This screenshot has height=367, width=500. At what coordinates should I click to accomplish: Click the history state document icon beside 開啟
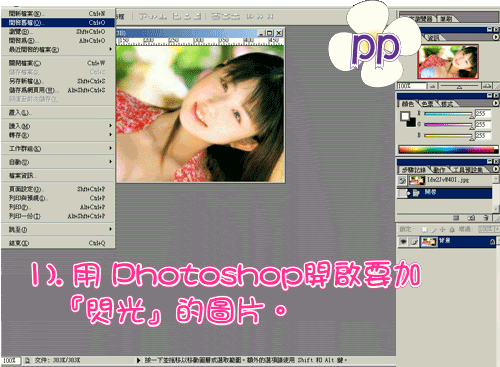point(416,193)
